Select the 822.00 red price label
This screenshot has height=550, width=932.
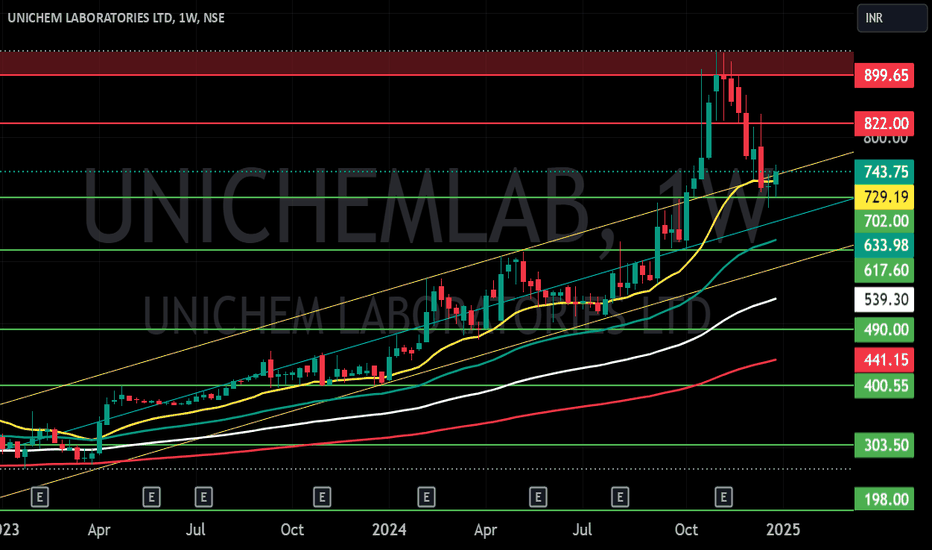884,123
